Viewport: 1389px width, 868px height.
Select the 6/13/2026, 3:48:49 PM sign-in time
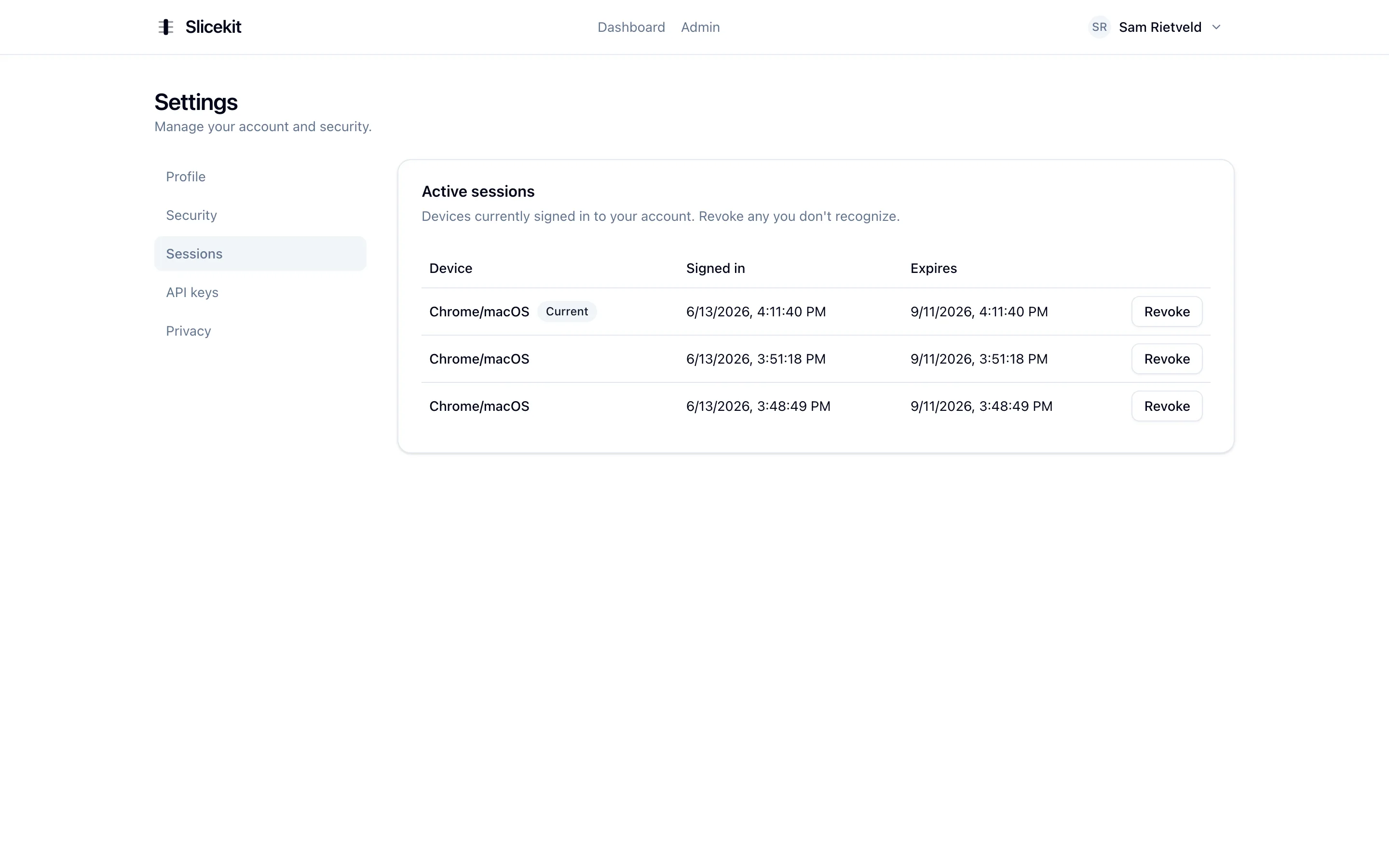coord(758,406)
